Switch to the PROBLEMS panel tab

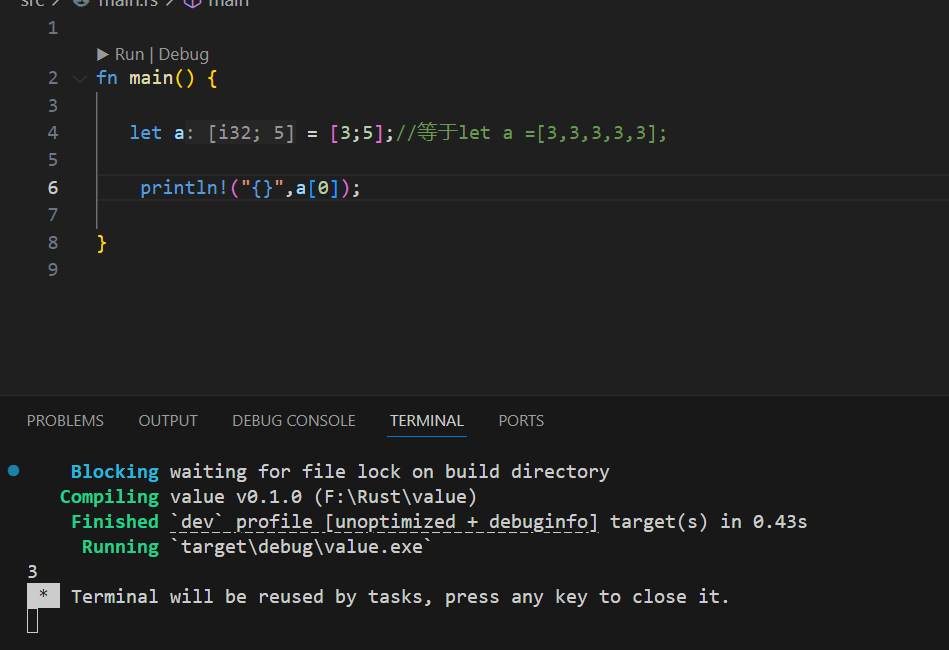(65, 421)
